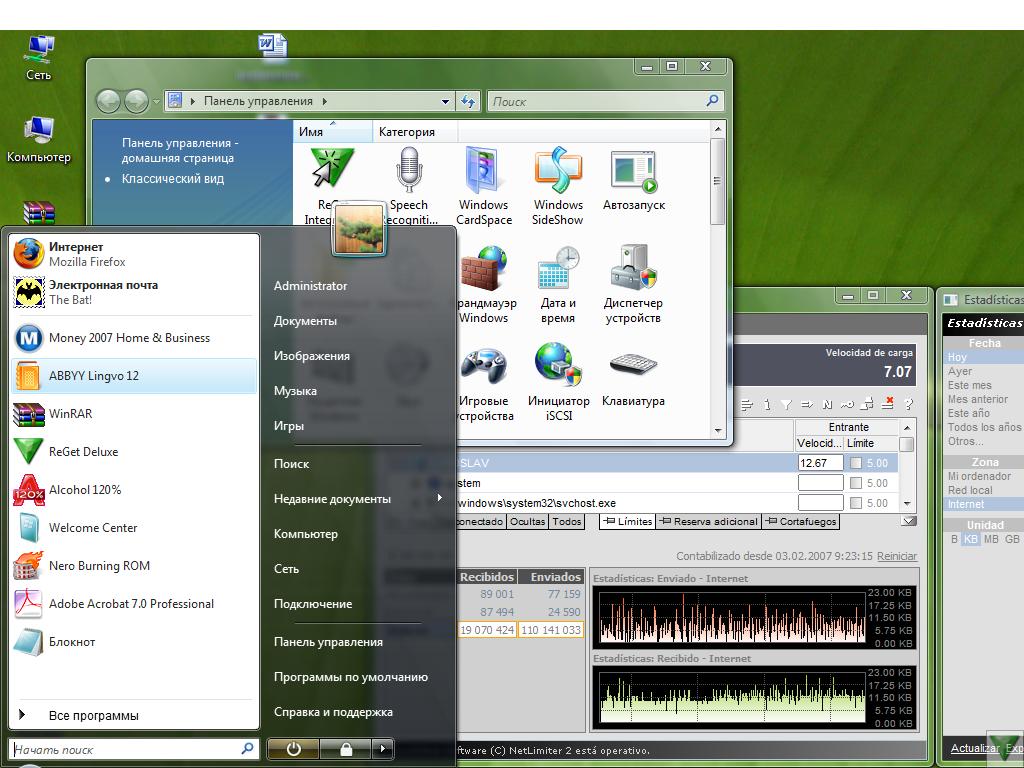This screenshot has height=768, width=1024.
Task: Start Nero Burning ROM
Action: coord(99,566)
